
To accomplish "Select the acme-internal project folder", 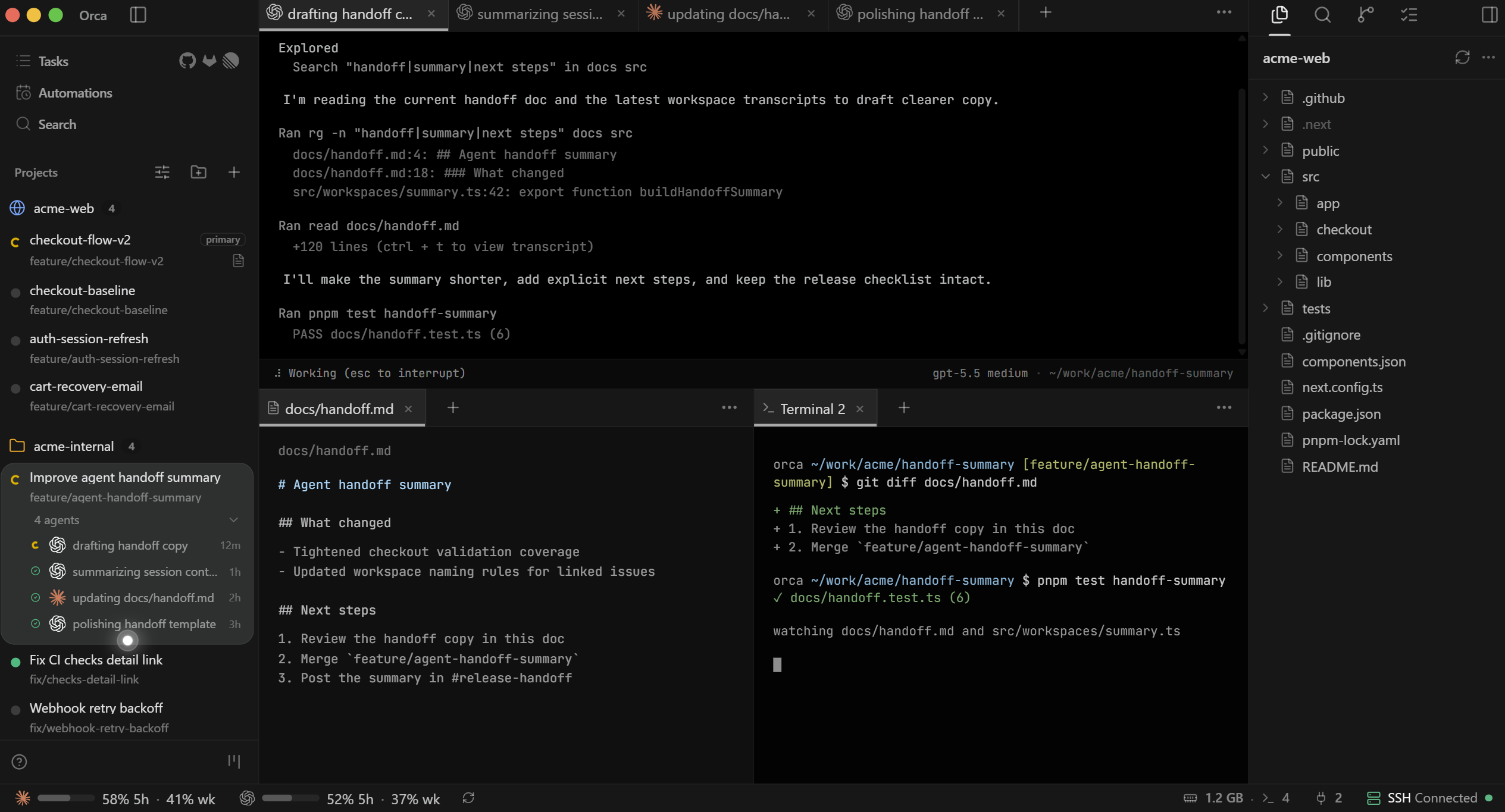I will [x=73, y=446].
